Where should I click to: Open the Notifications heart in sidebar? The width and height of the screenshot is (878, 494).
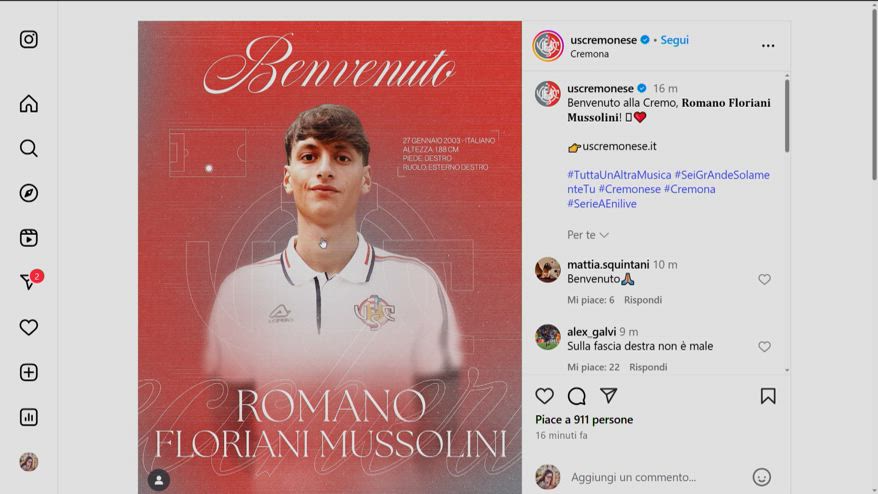[29, 328]
